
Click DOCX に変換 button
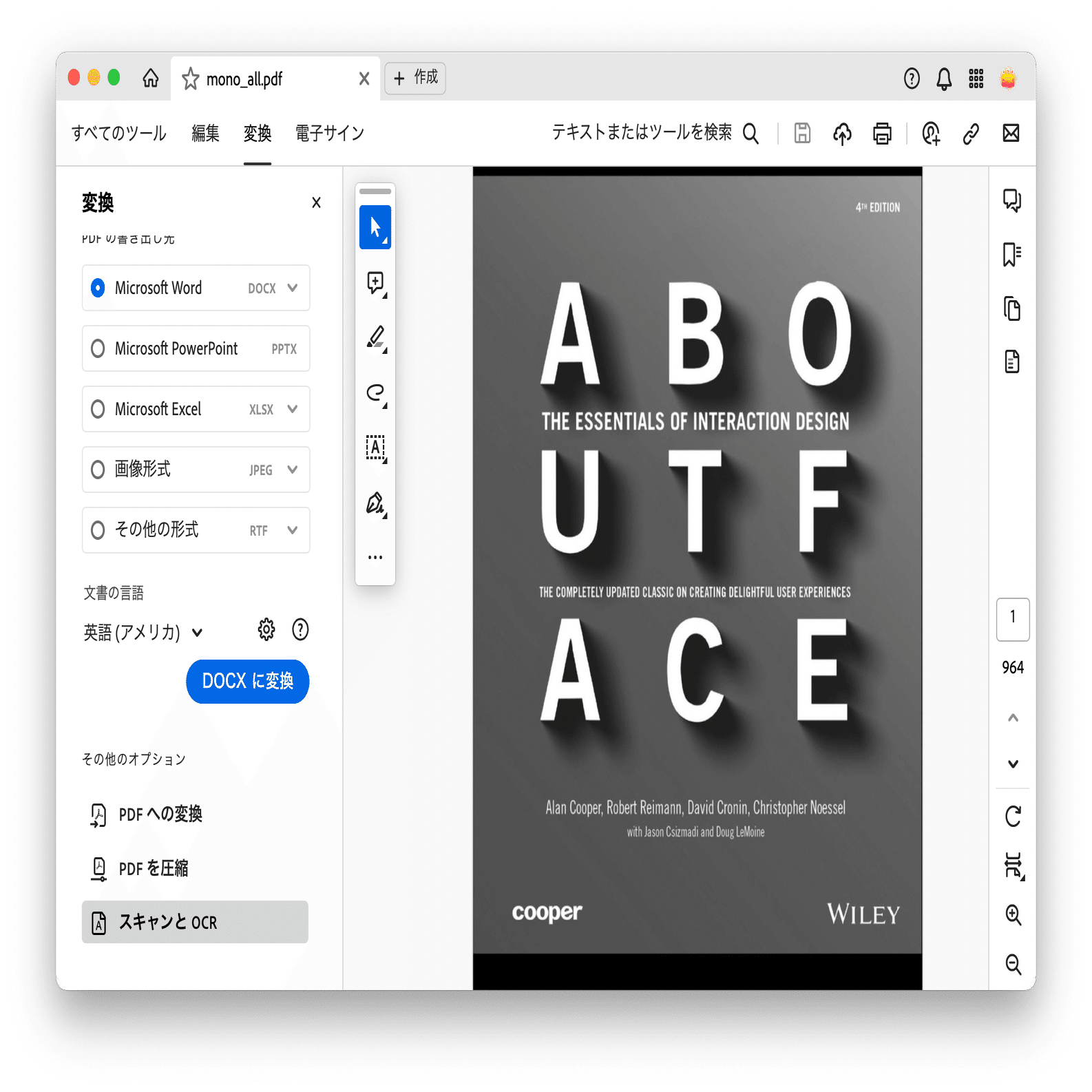pos(248,682)
